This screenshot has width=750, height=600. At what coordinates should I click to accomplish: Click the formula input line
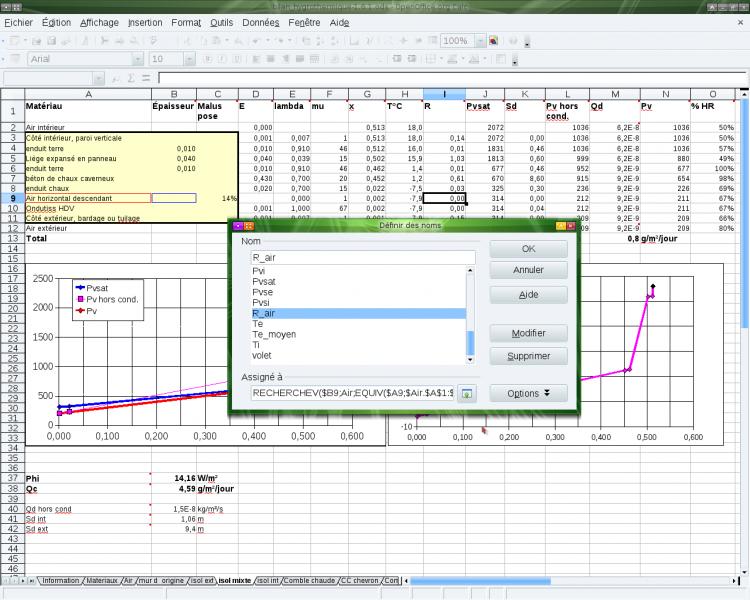pyautogui.click(x=452, y=78)
